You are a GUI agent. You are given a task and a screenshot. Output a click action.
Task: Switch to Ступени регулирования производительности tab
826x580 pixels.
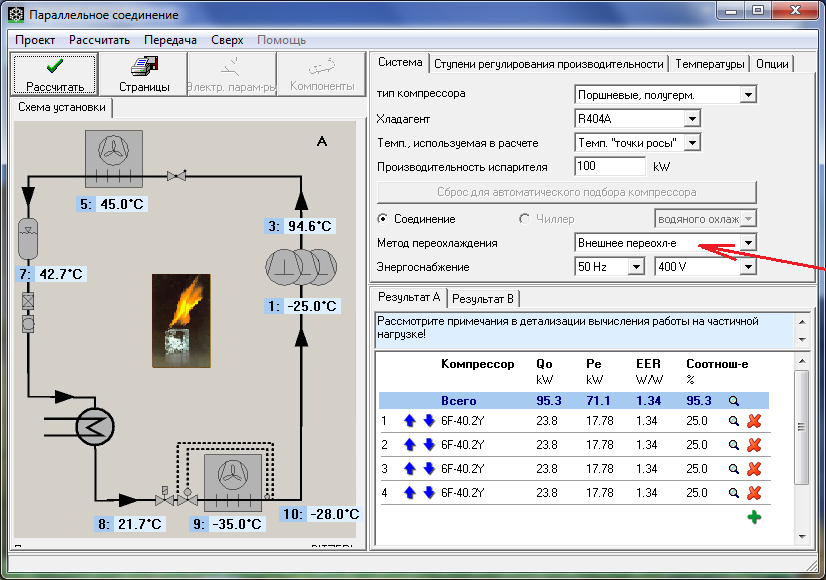click(x=548, y=64)
